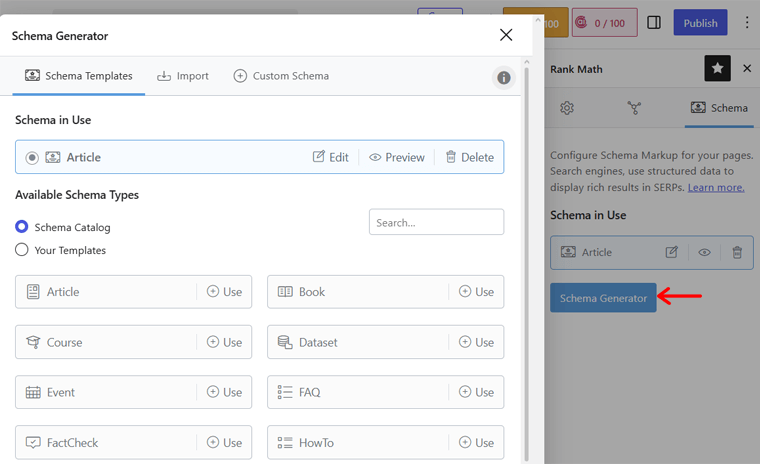
Task: Edit the Article schema in use
Action: pyautogui.click(x=331, y=157)
